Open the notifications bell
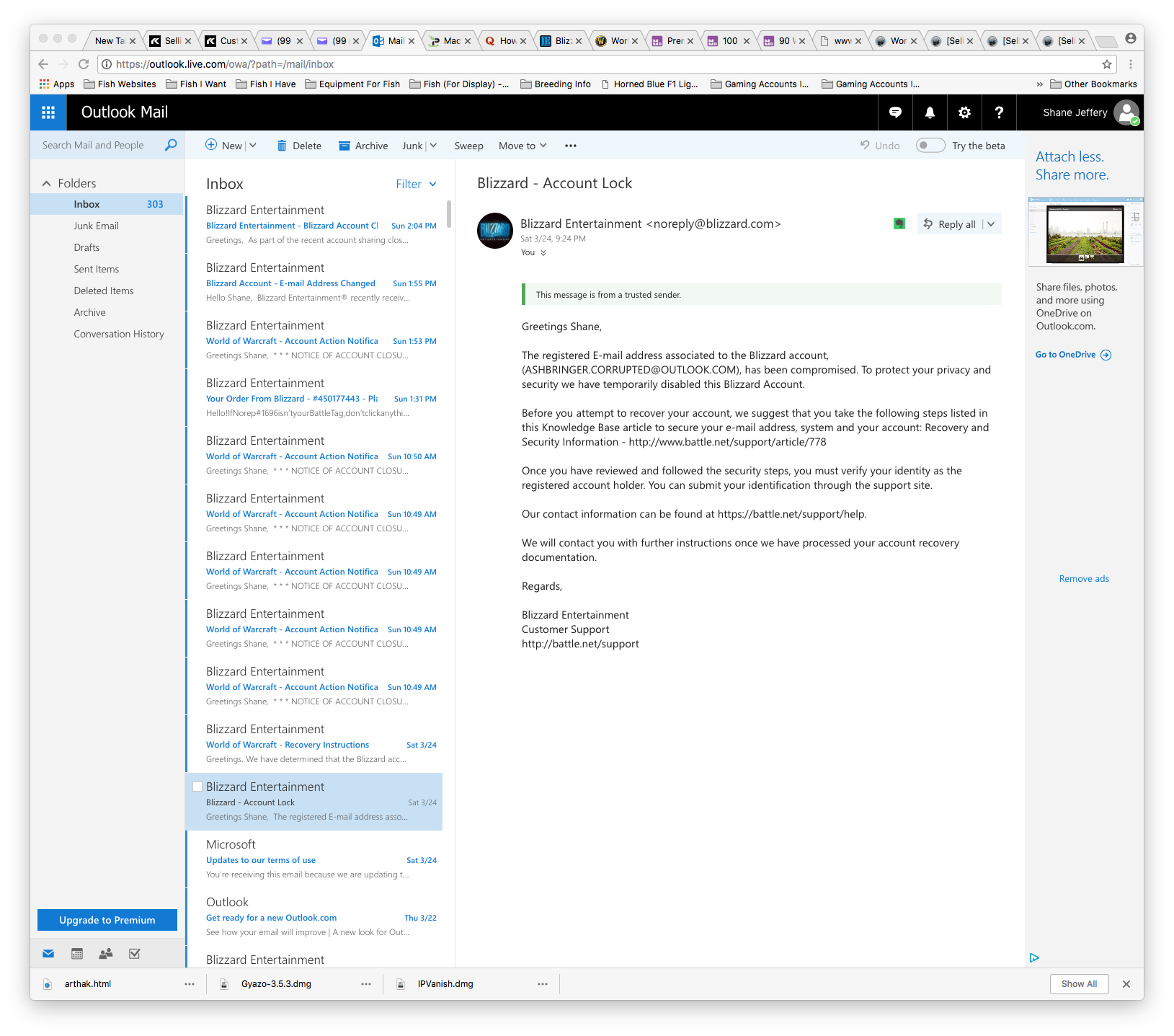This screenshot has width=1174, height=1036. point(930,112)
